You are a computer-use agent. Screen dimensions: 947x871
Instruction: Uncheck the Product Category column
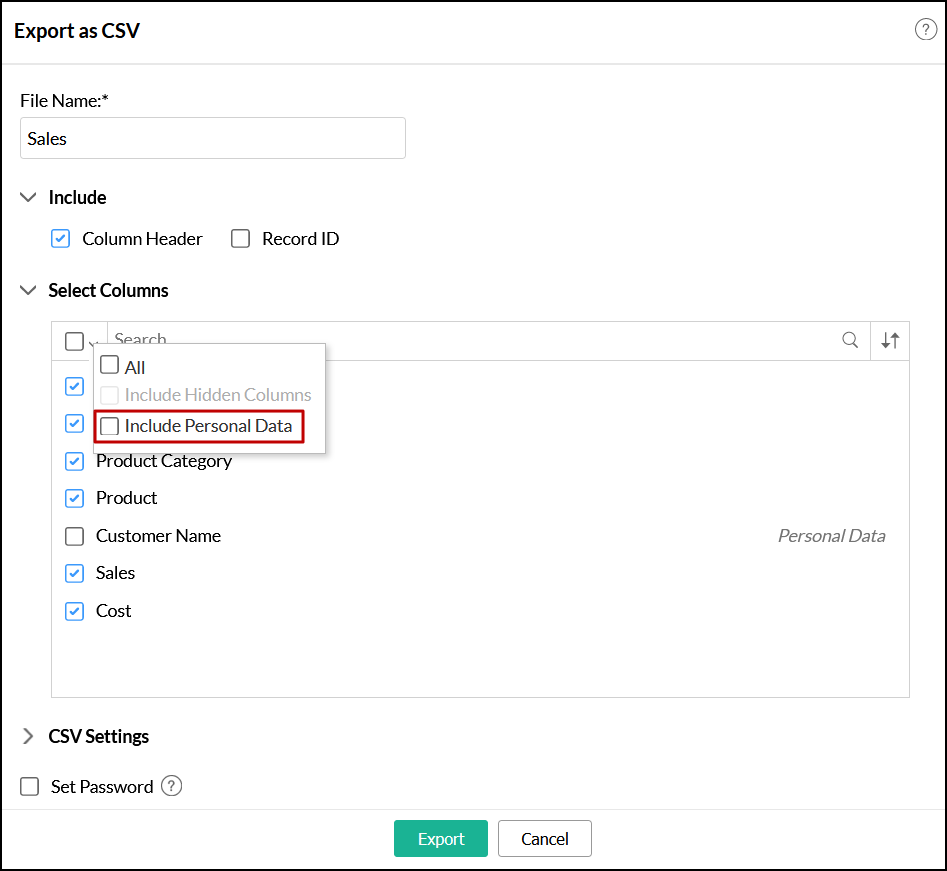click(x=75, y=461)
